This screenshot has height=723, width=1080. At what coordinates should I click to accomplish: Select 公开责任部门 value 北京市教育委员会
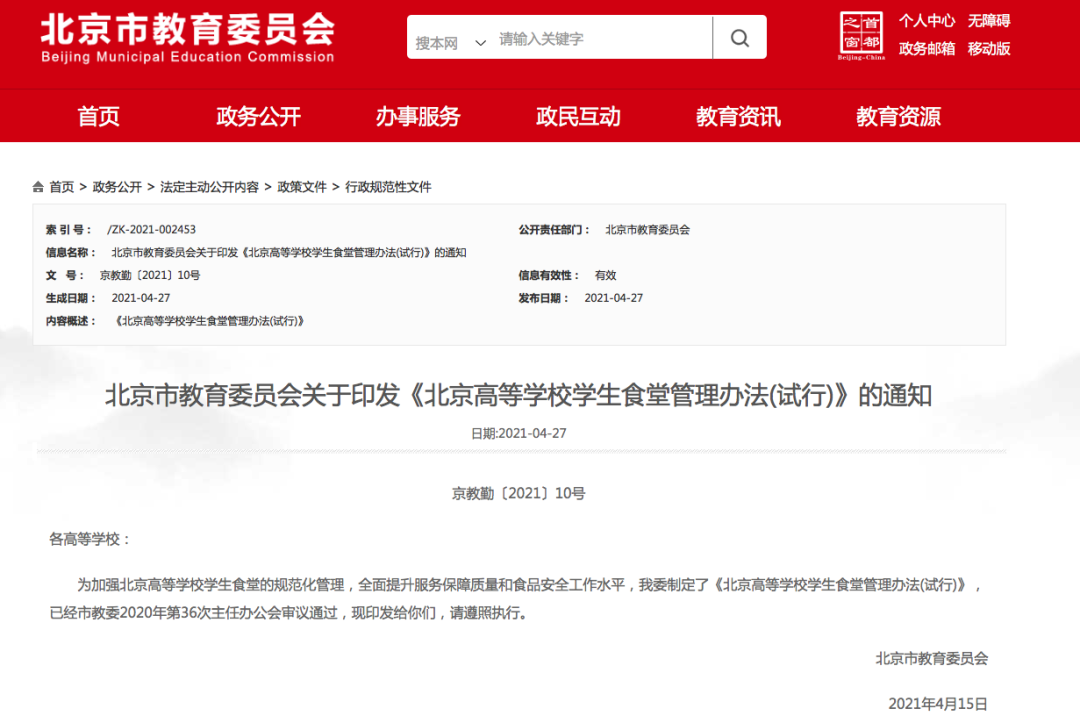pyautogui.click(x=647, y=229)
